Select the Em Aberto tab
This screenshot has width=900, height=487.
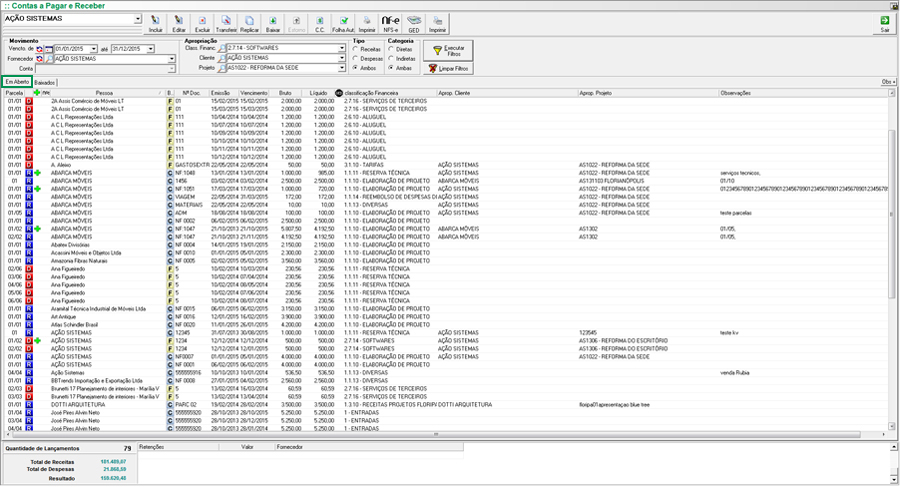click(16, 82)
